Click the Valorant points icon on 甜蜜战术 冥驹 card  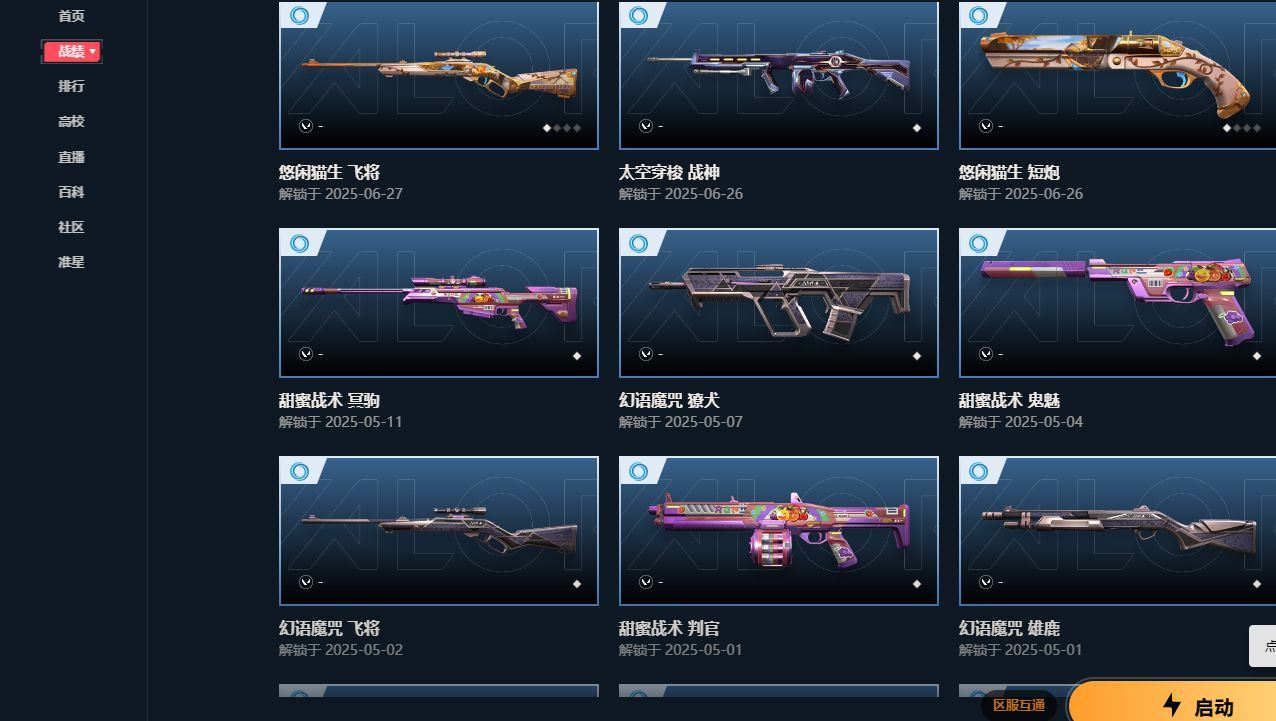pos(306,354)
